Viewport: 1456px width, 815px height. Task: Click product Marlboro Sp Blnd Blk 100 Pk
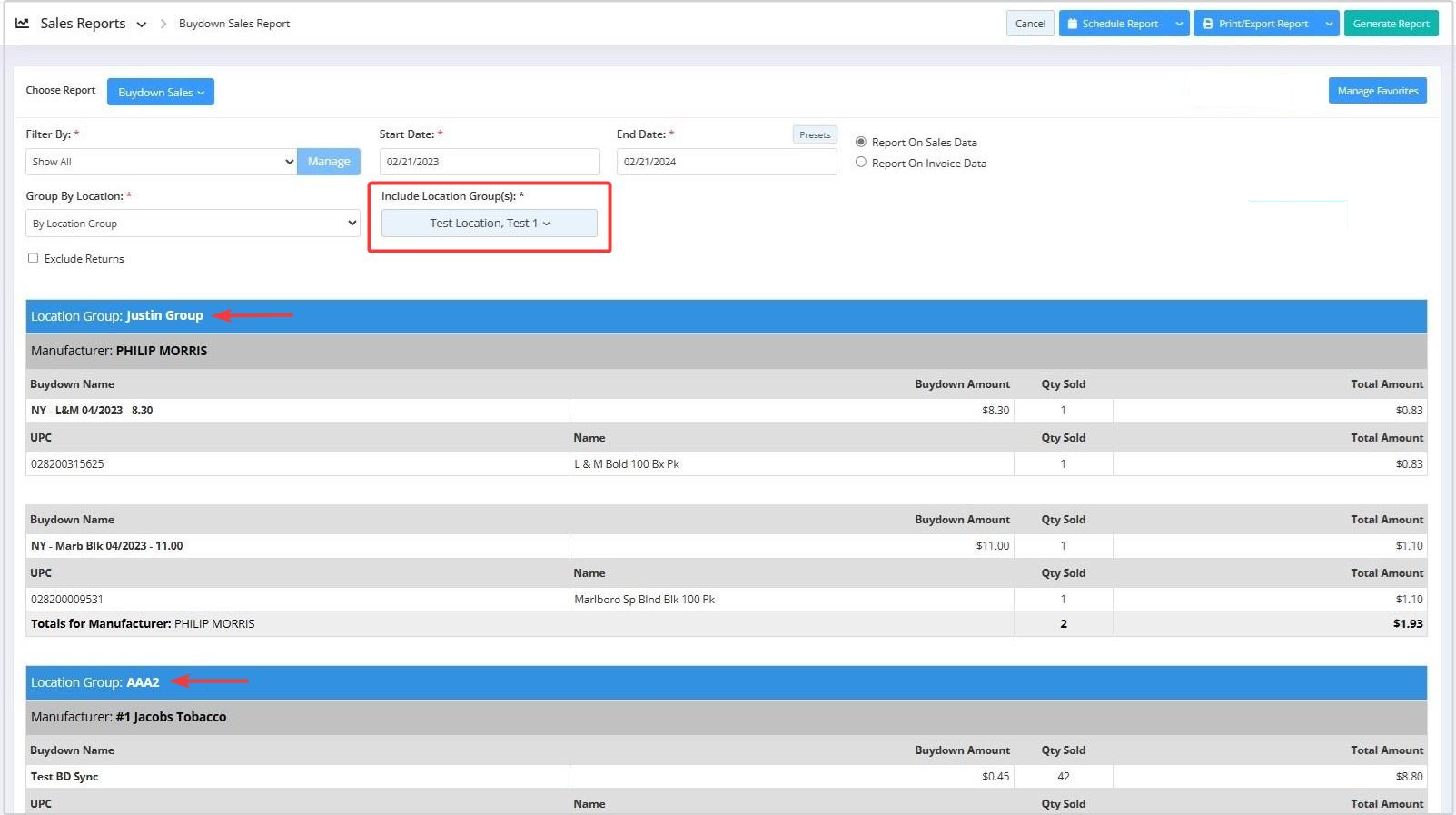tap(644, 600)
